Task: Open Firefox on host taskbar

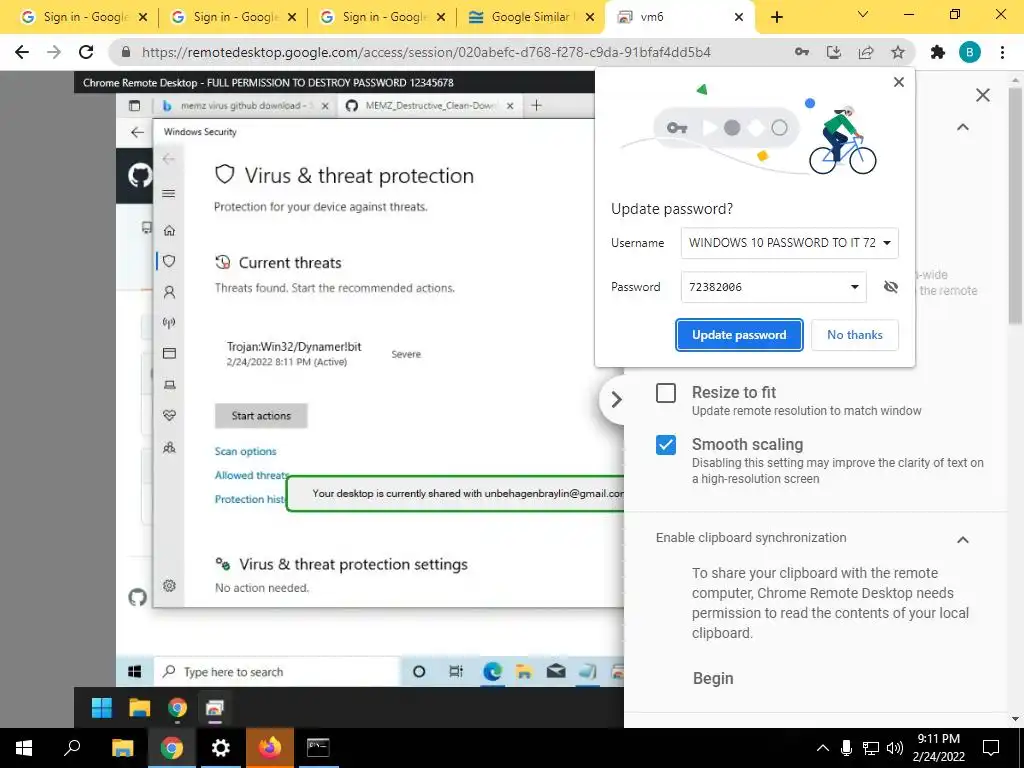Action: click(x=270, y=748)
